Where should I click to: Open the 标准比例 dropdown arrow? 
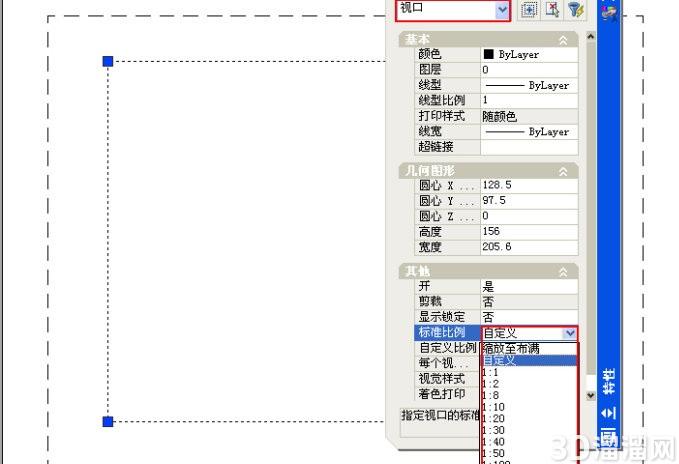click(569, 333)
